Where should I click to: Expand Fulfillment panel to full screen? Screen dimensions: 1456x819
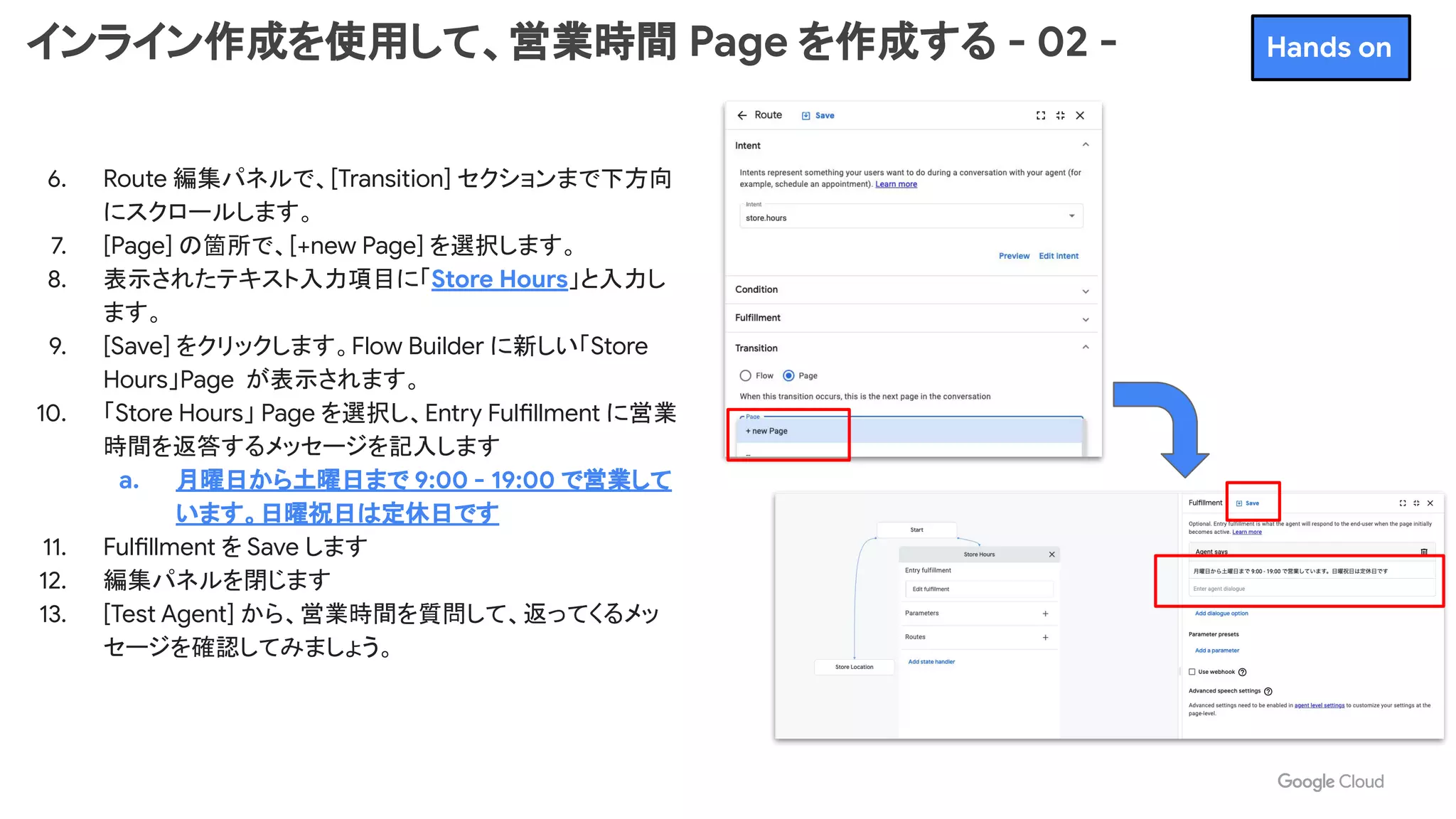click(x=1403, y=503)
